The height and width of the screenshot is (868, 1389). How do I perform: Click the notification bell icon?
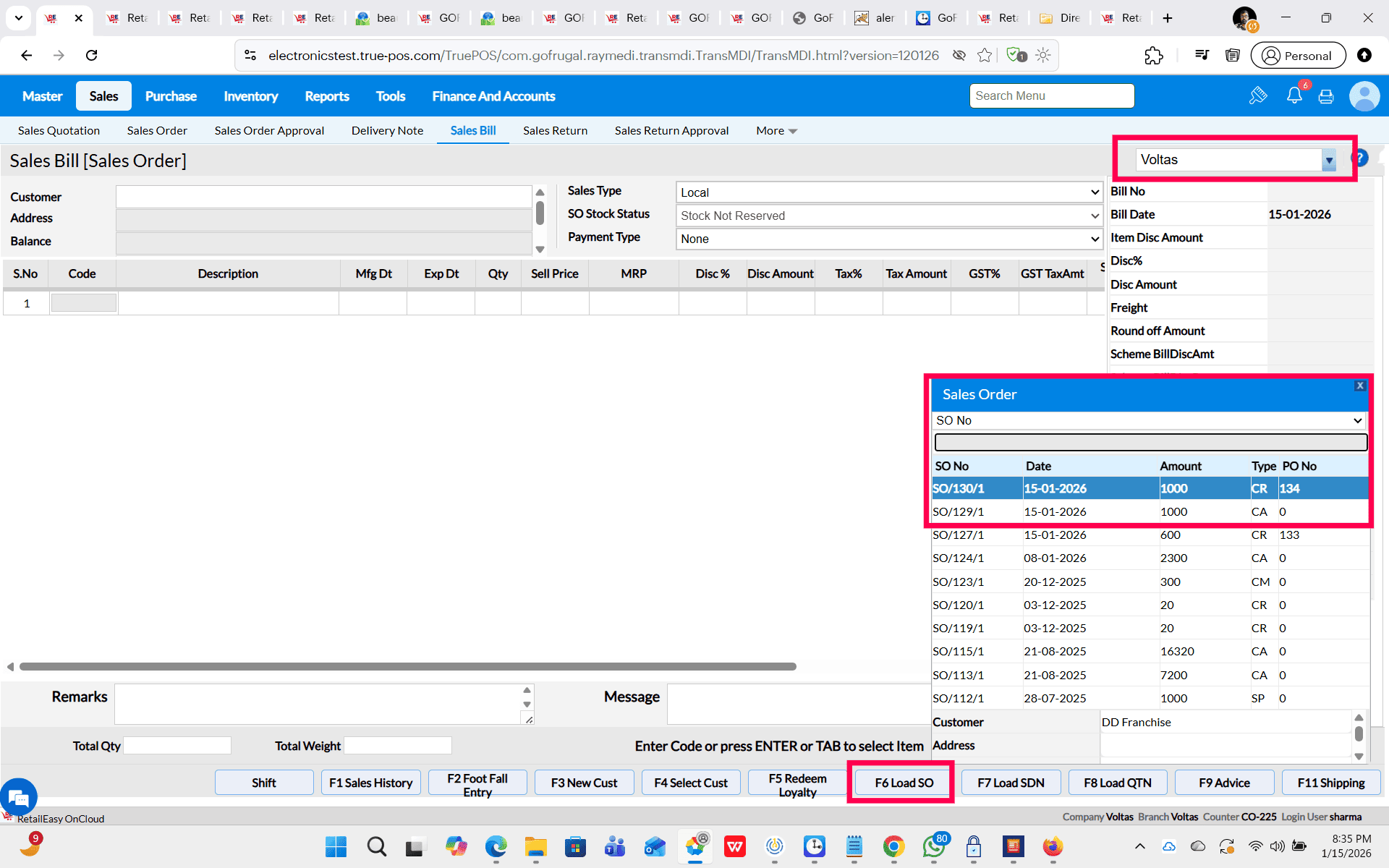(1294, 95)
